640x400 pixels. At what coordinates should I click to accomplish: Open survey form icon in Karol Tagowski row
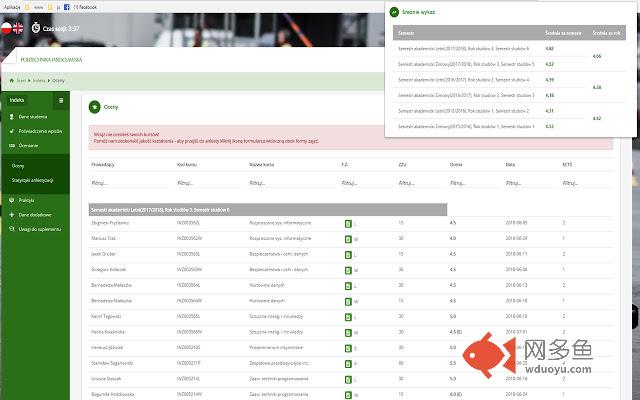348,317
